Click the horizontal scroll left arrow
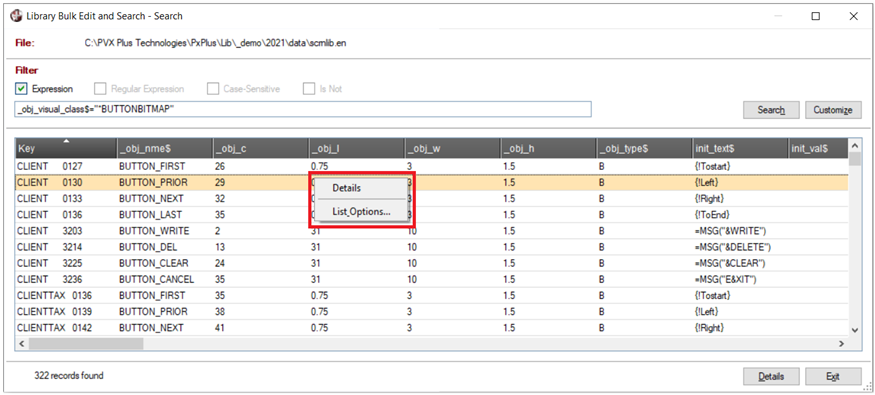This screenshot has width=875, height=395. tap(22, 344)
